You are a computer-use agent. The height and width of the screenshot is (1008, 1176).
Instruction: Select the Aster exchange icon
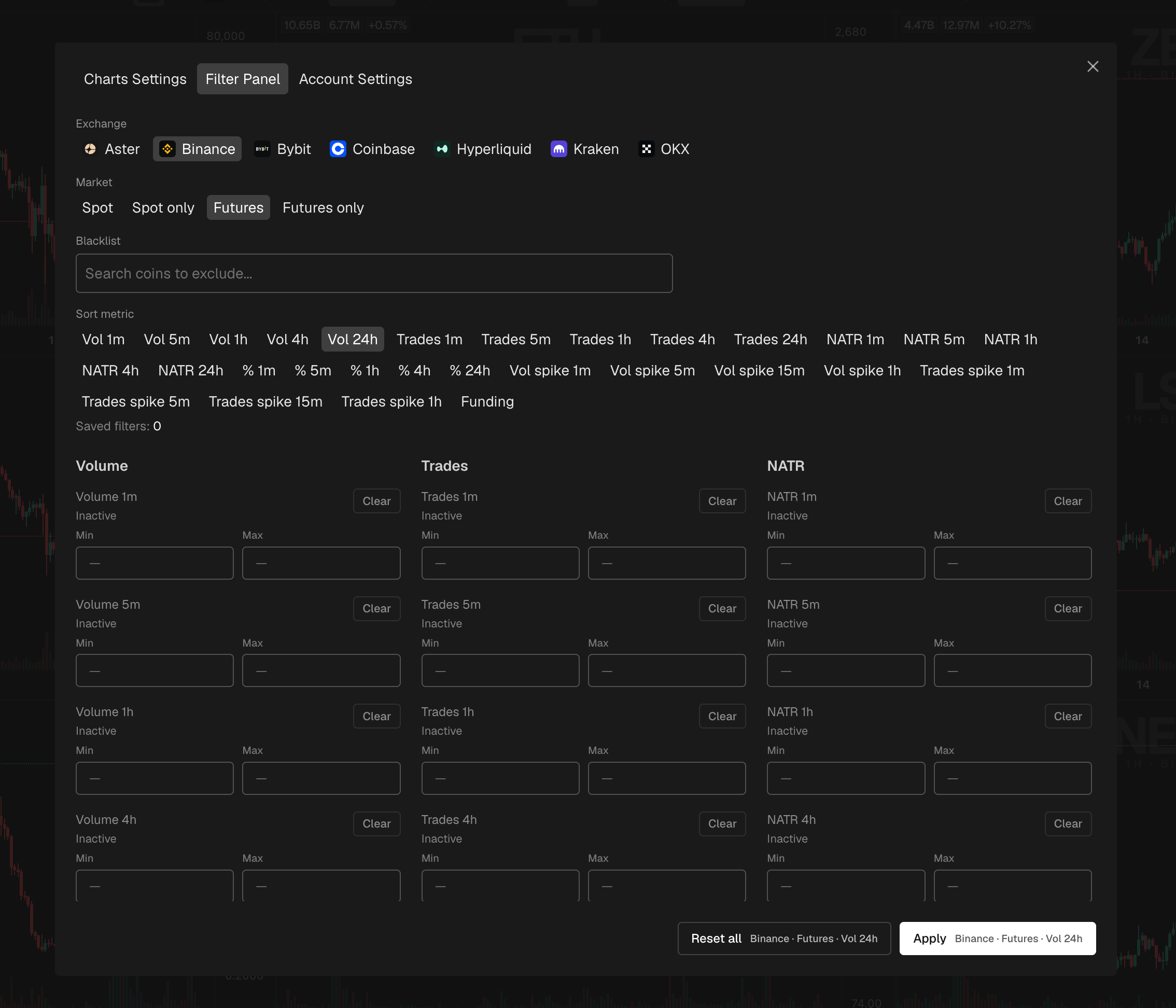pyautogui.click(x=90, y=149)
